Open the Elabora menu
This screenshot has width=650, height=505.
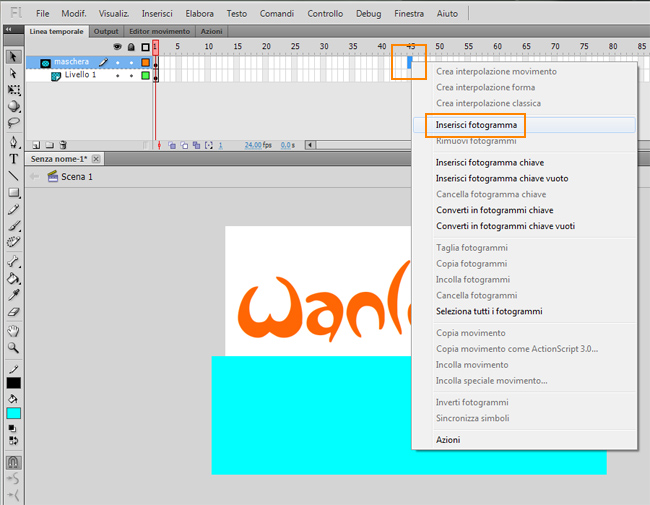click(x=199, y=14)
